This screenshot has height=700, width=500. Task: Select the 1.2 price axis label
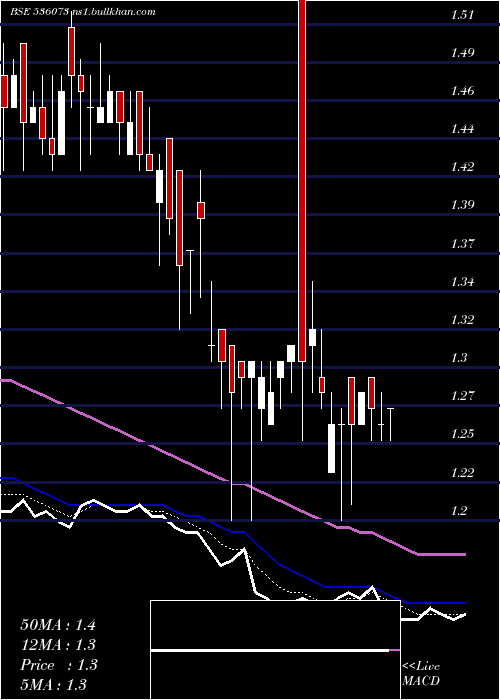coord(460,511)
